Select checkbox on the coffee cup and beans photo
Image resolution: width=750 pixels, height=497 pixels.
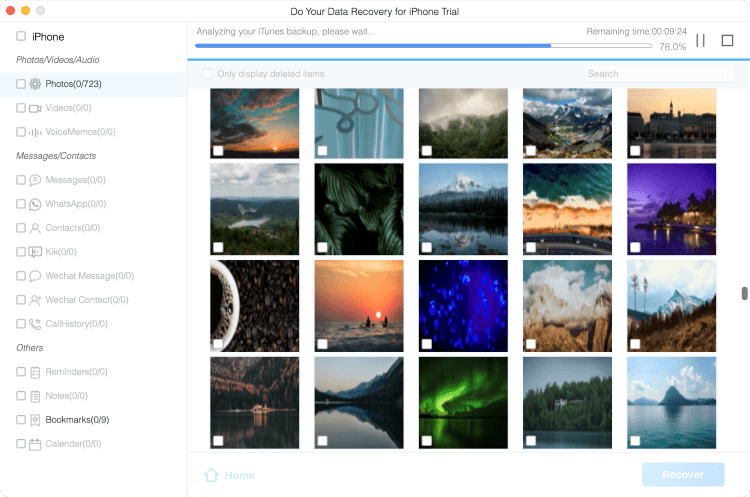(218, 344)
